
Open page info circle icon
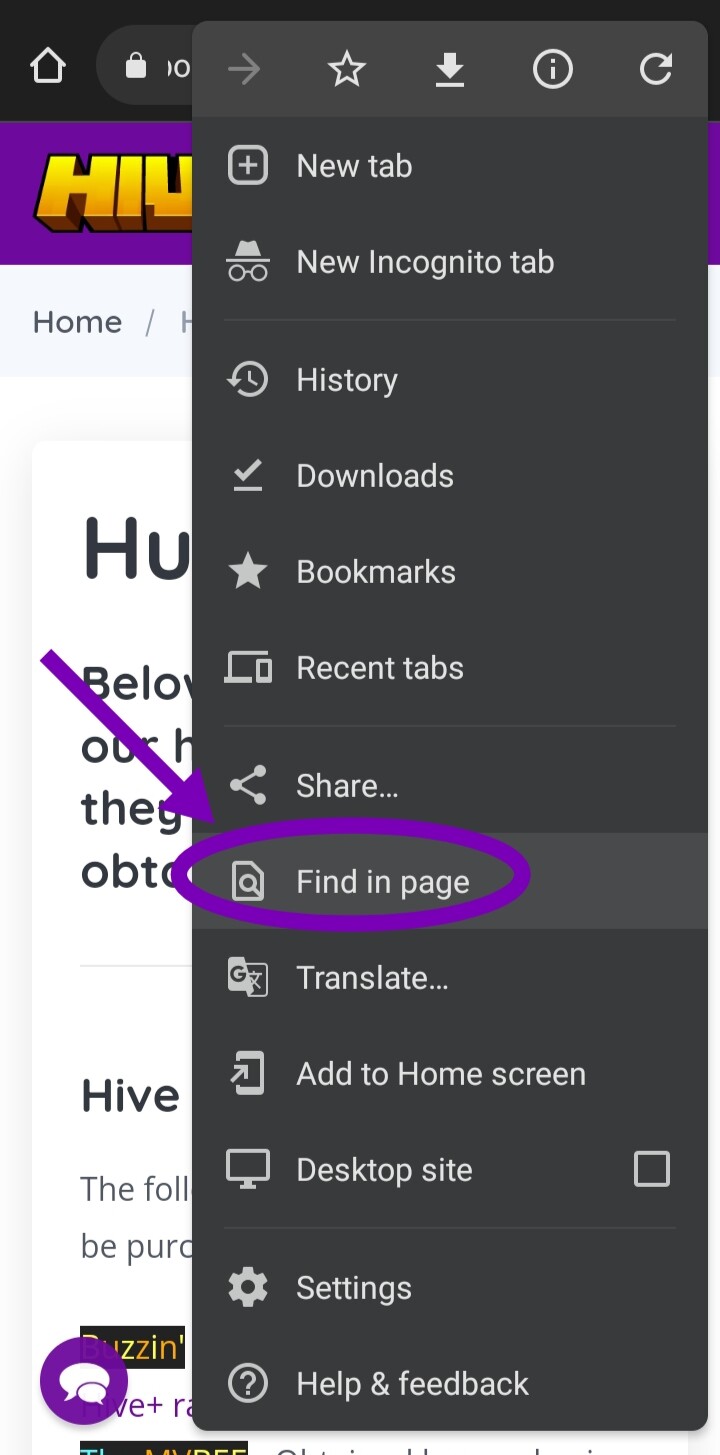(553, 69)
